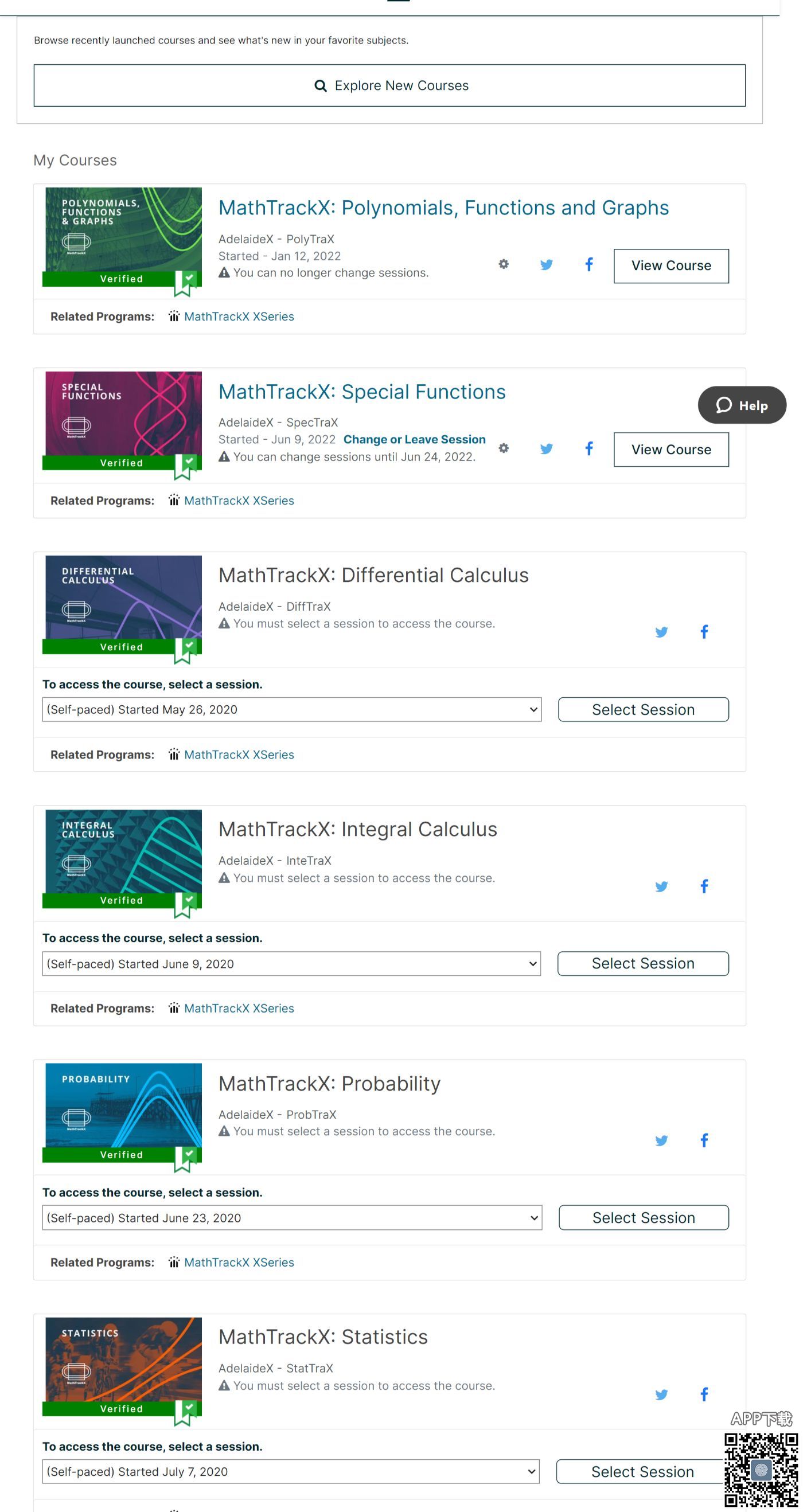This screenshot has height=1512, width=803.
Task: Share Differential Calculus on Twitter
Action: (661, 632)
